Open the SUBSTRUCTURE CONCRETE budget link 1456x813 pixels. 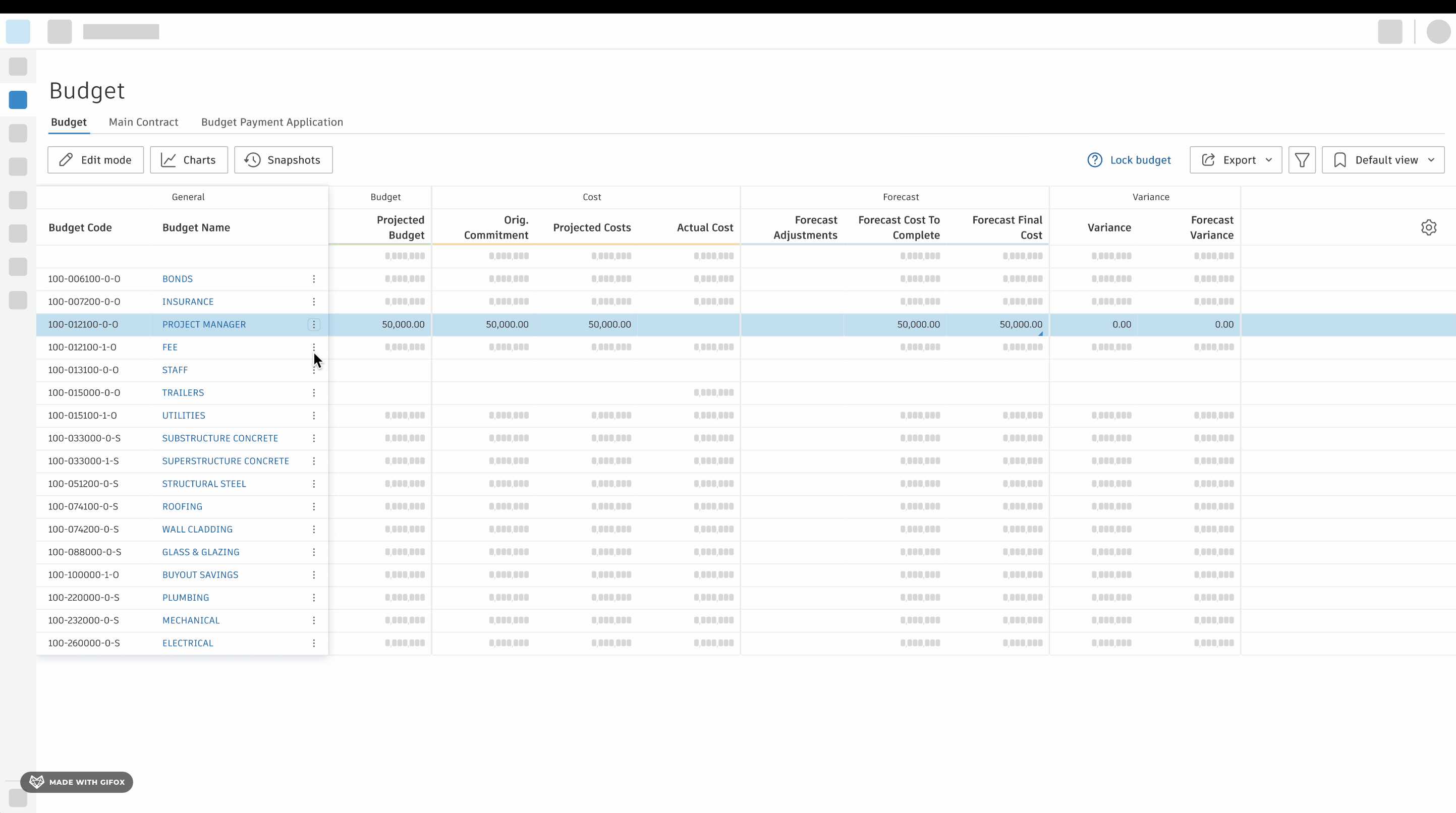click(x=220, y=438)
